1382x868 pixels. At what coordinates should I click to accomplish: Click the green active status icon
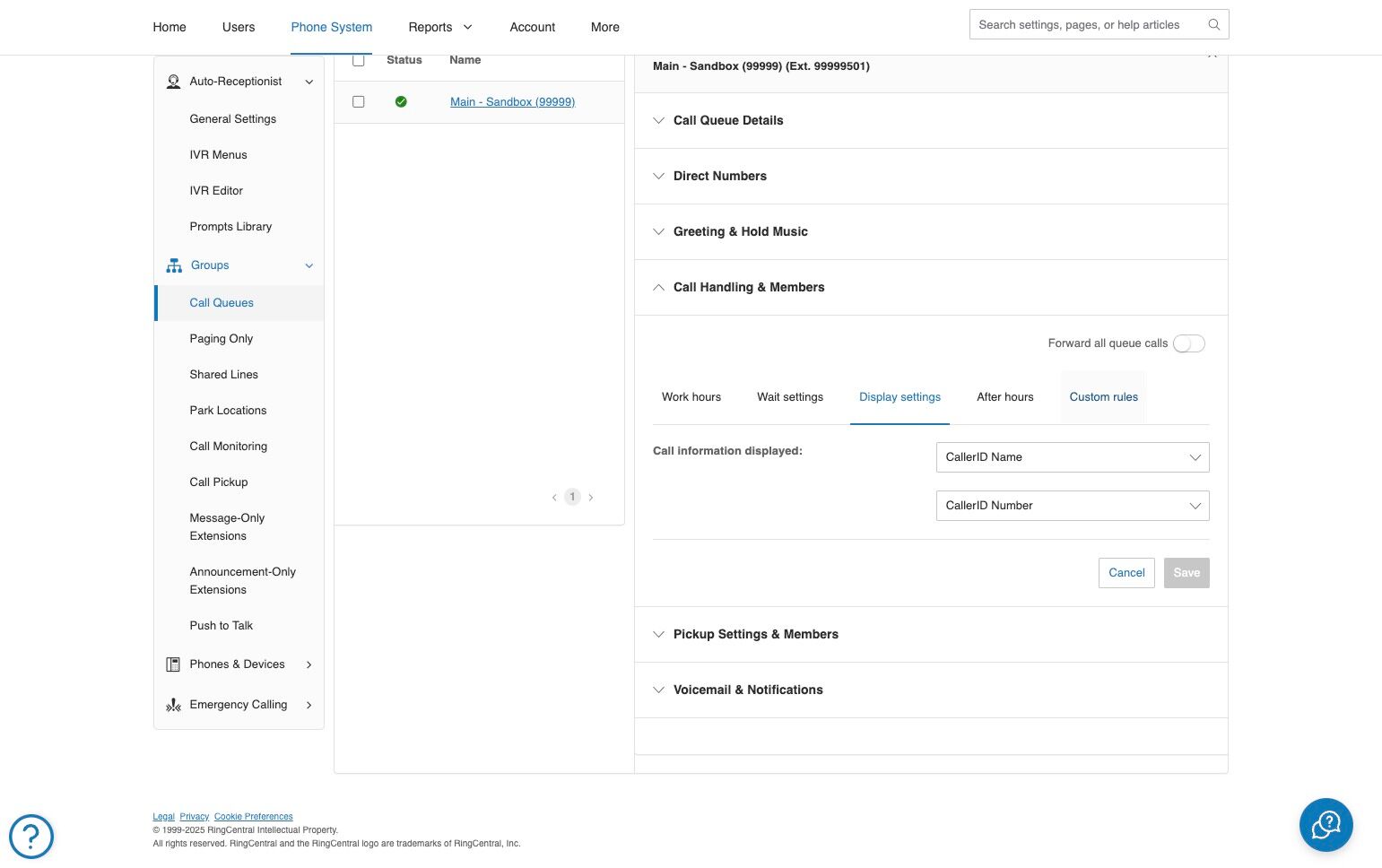coord(401,102)
